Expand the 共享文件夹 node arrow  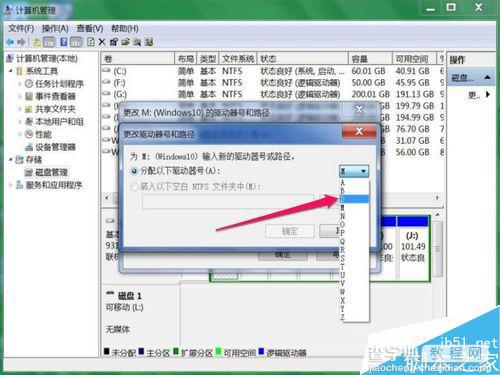(x=20, y=109)
